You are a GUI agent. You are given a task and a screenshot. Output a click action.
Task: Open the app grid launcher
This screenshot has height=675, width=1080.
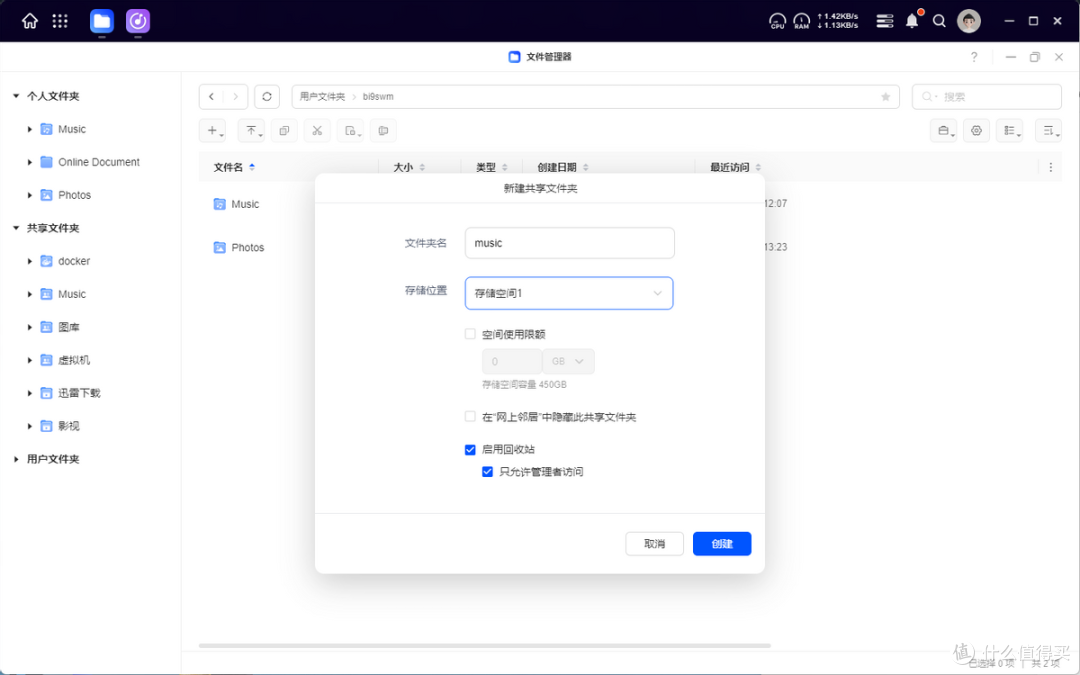(60, 21)
